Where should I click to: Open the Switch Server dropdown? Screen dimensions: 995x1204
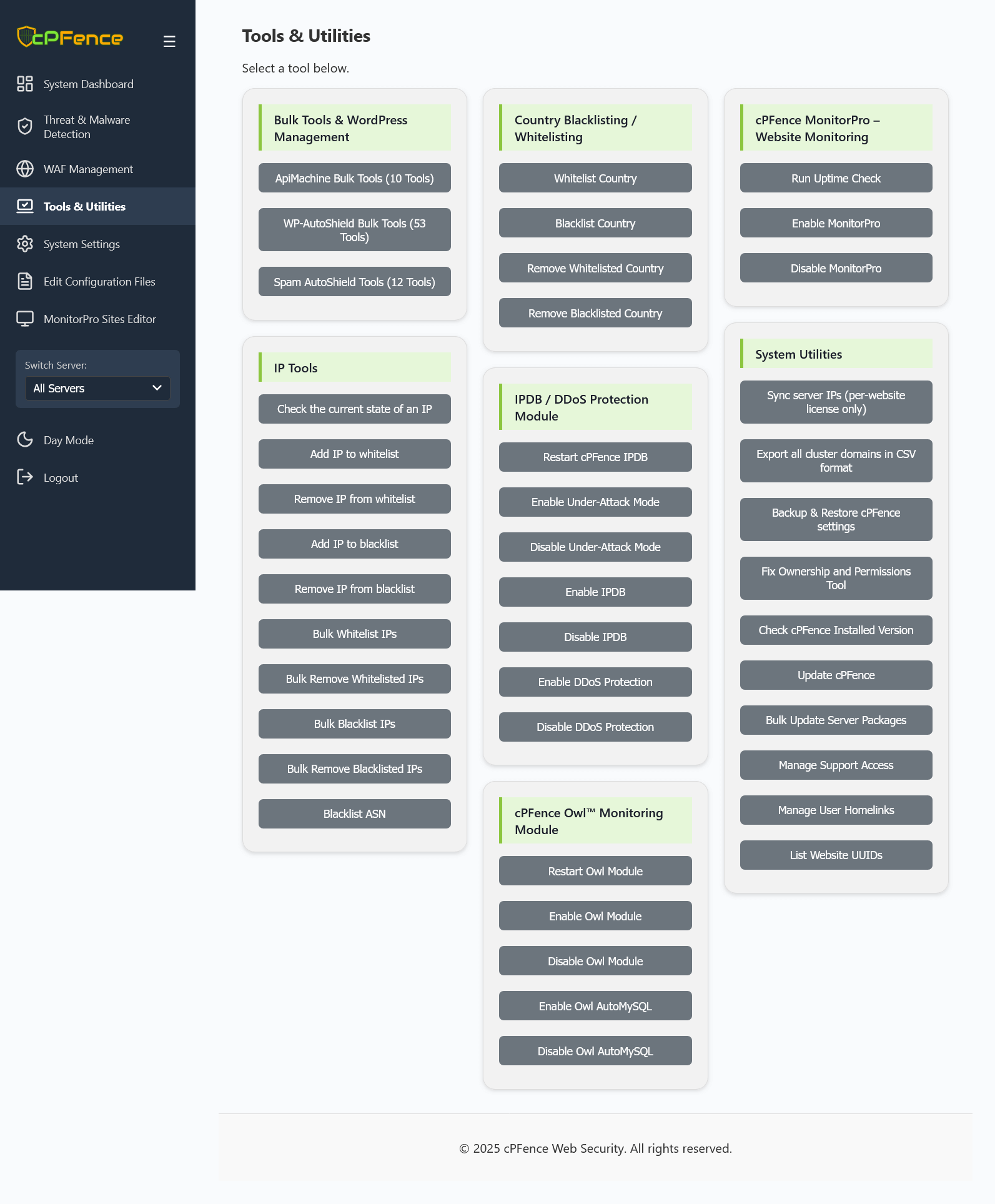97,388
